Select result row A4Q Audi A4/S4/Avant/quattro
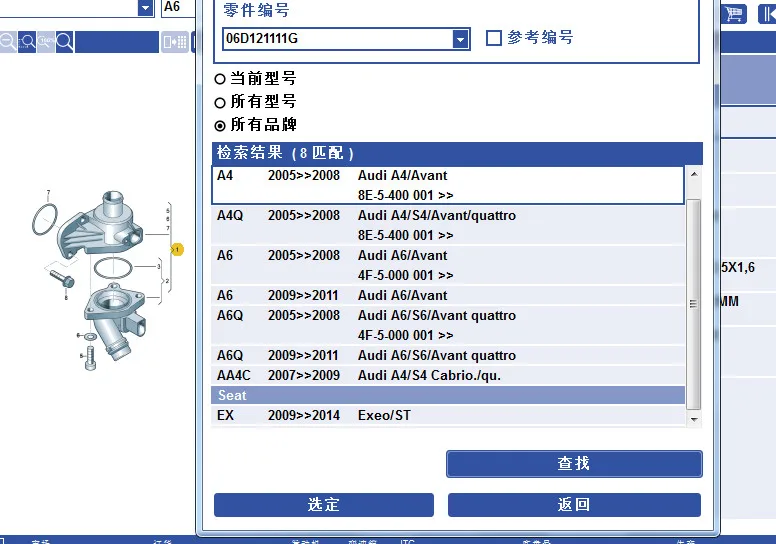The height and width of the screenshot is (544, 776). [x=448, y=225]
